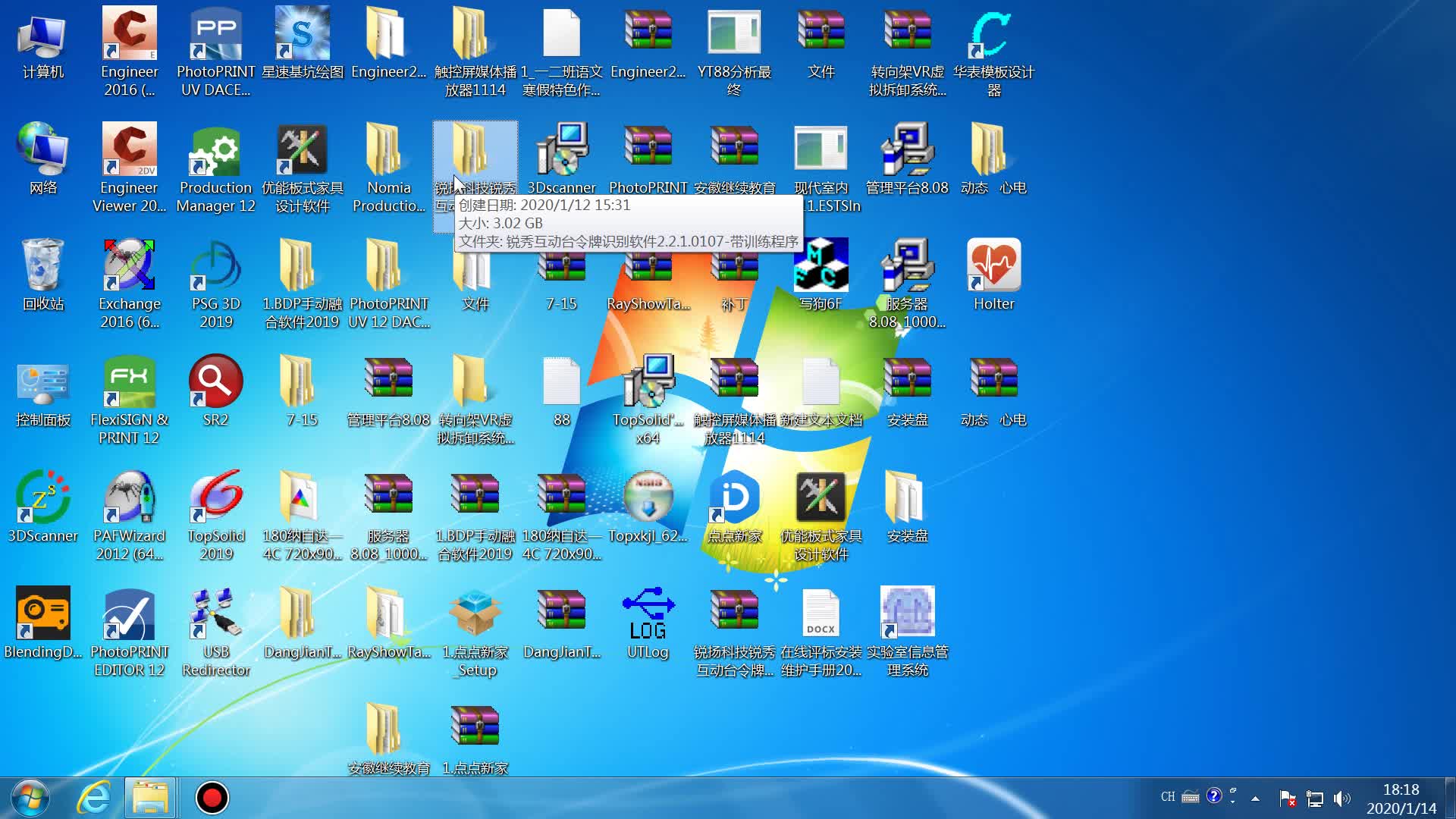The width and height of the screenshot is (1456, 819).
Task: Show hidden tray icons arrow
Action: (1255, 798)
